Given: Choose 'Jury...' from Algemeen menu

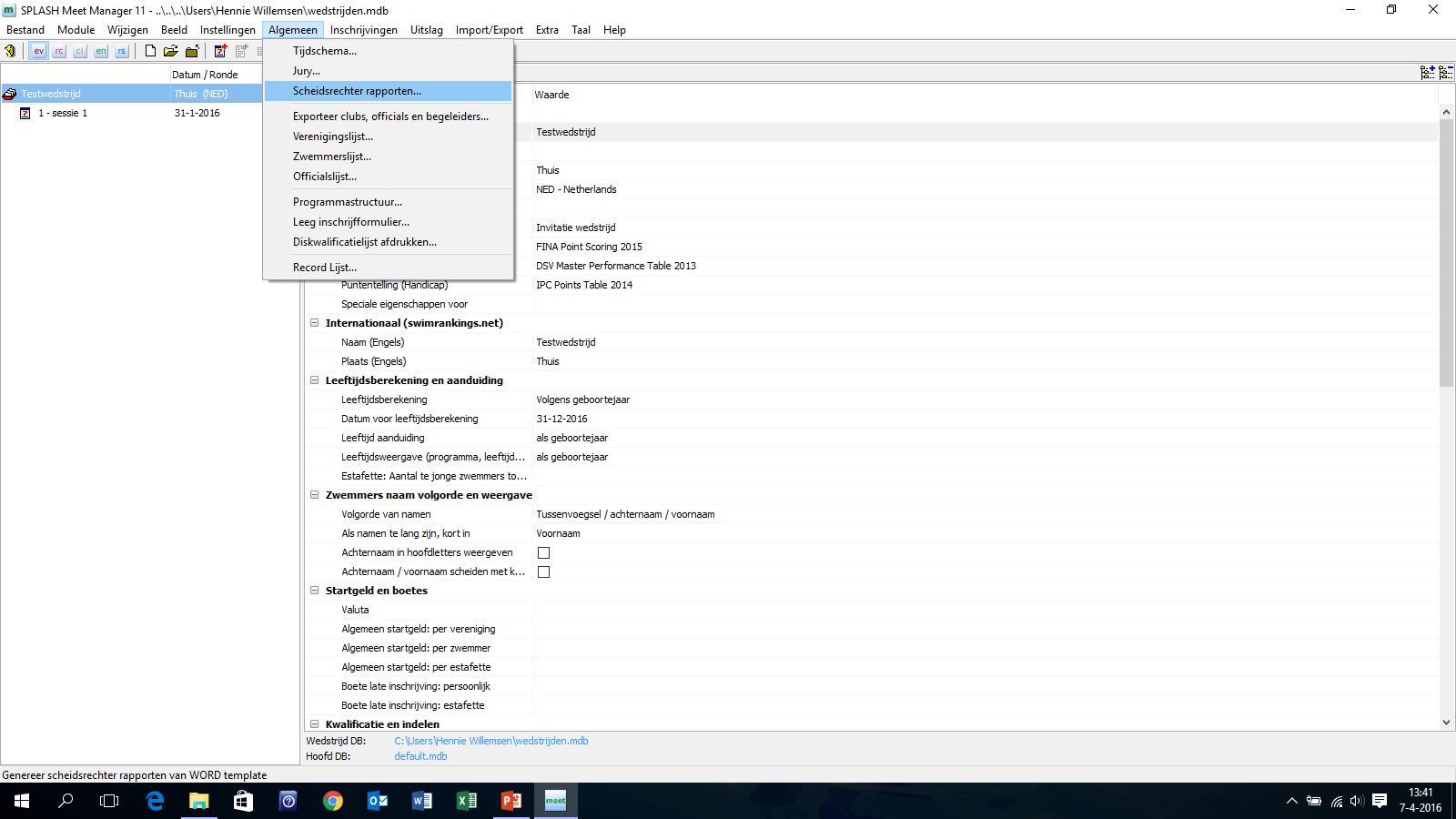Looking at the screenshot, I should 388,71.
